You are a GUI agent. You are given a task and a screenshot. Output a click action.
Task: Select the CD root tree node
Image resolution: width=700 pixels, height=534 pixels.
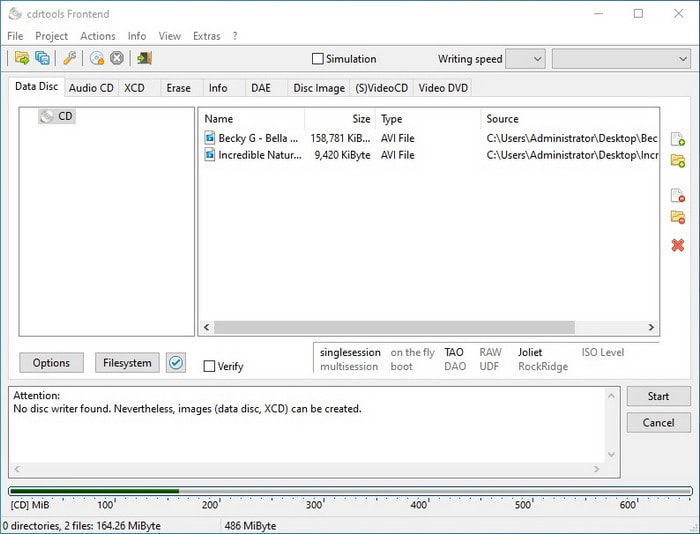coord(65,117)
